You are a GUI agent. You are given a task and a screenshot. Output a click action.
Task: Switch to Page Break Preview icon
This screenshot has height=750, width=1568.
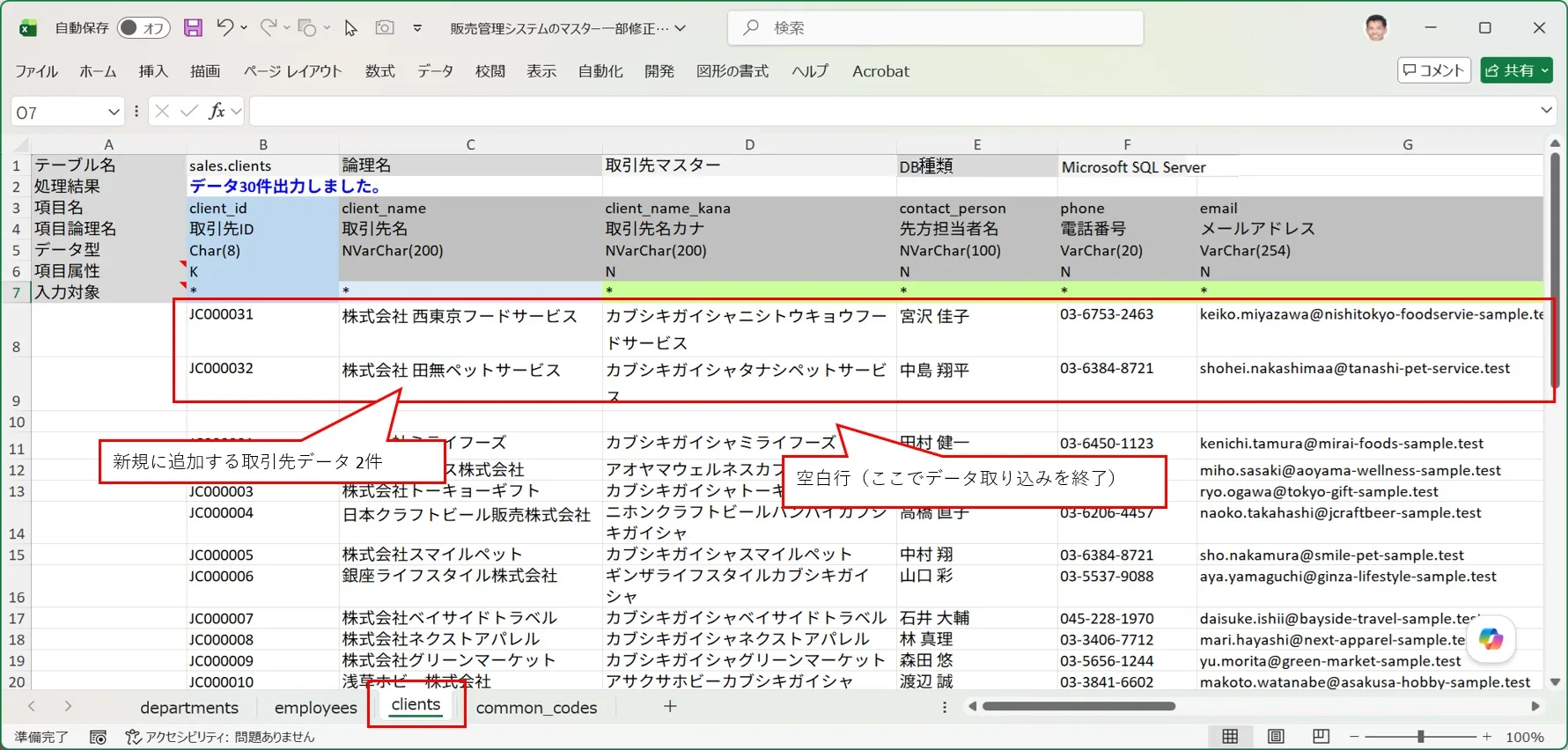1321,737
